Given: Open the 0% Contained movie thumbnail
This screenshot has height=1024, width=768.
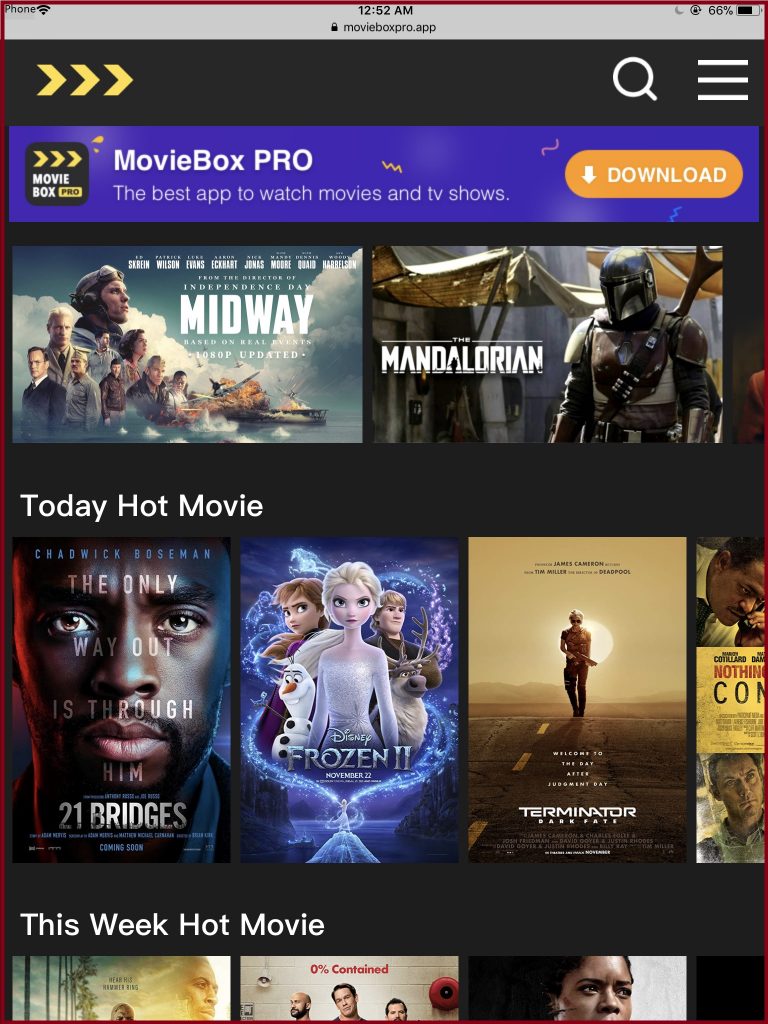Looking at the screenshot, I should (349, 987).
